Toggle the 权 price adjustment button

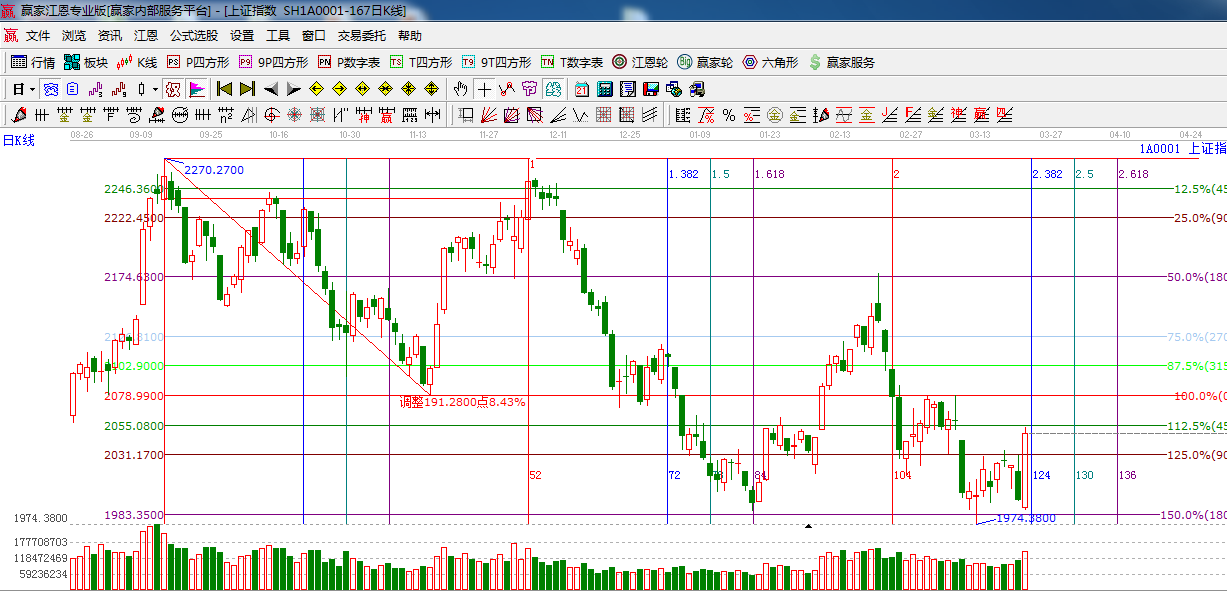click(x=173, y=89)
